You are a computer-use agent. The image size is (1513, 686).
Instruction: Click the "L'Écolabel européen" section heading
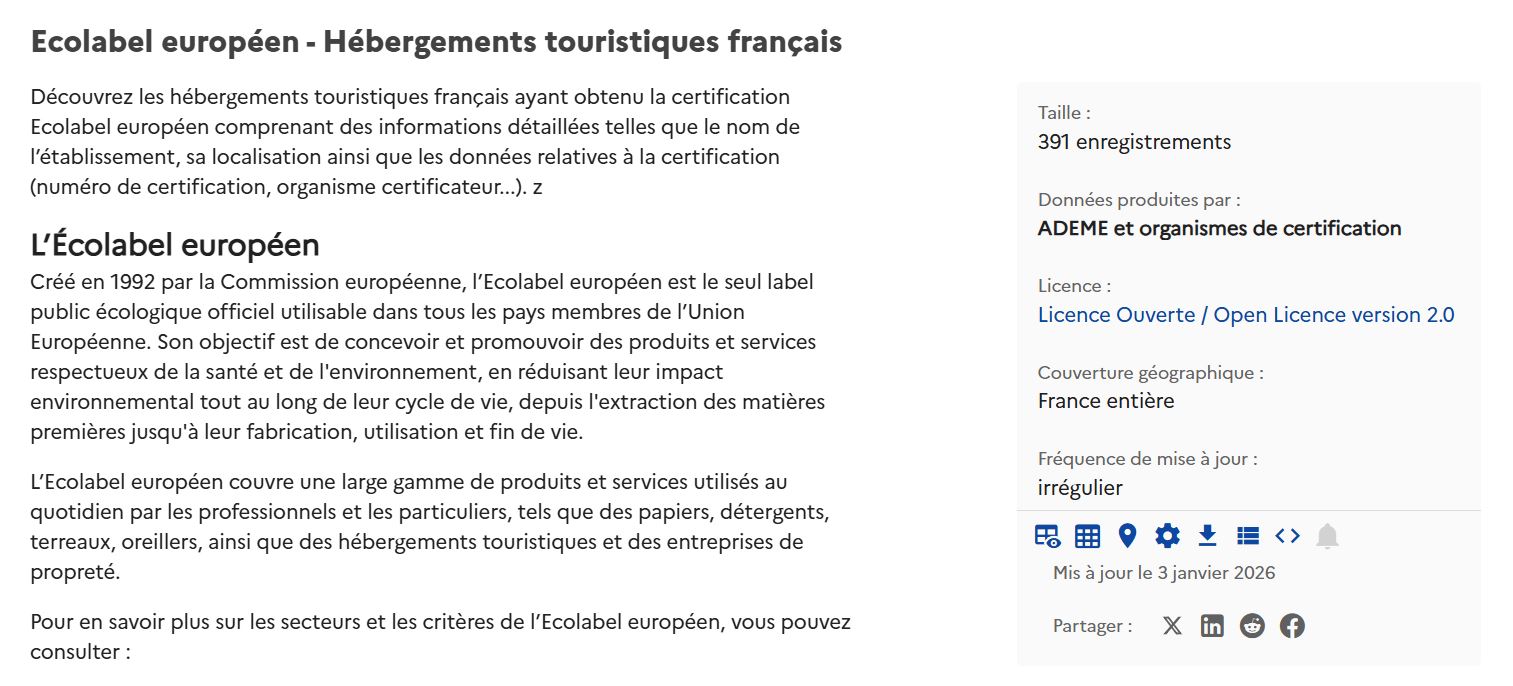(175, 244)
